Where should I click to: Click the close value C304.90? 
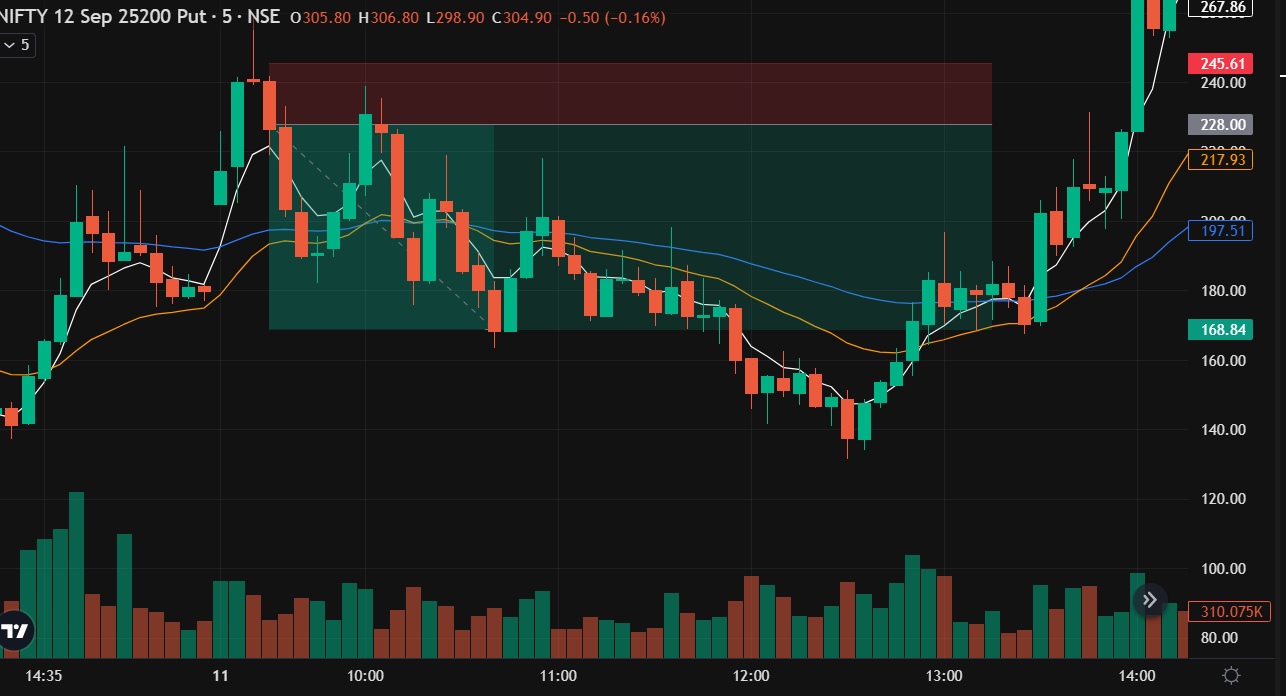(x=523, y=18)
